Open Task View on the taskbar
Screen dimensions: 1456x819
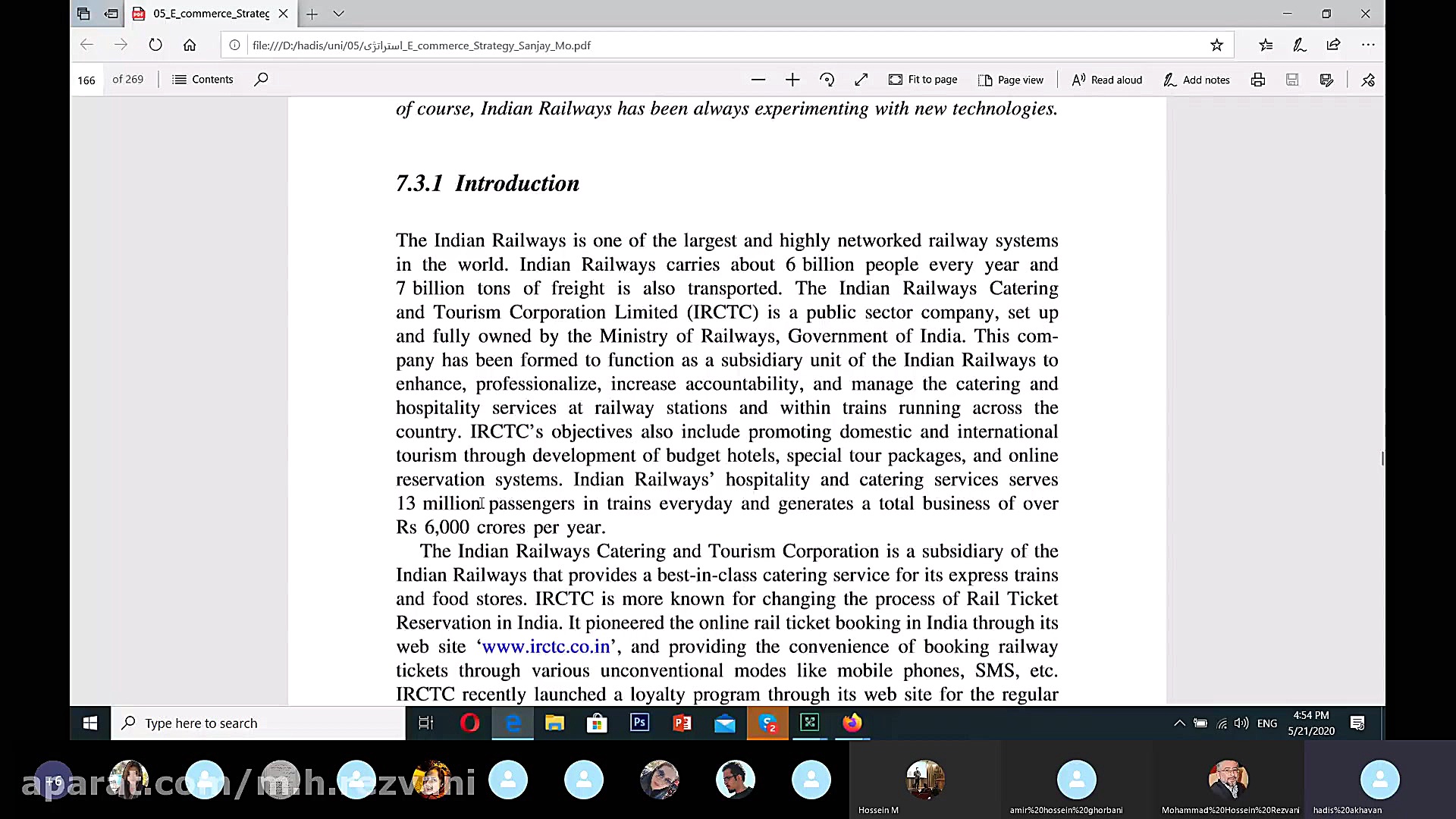(426, 723)
